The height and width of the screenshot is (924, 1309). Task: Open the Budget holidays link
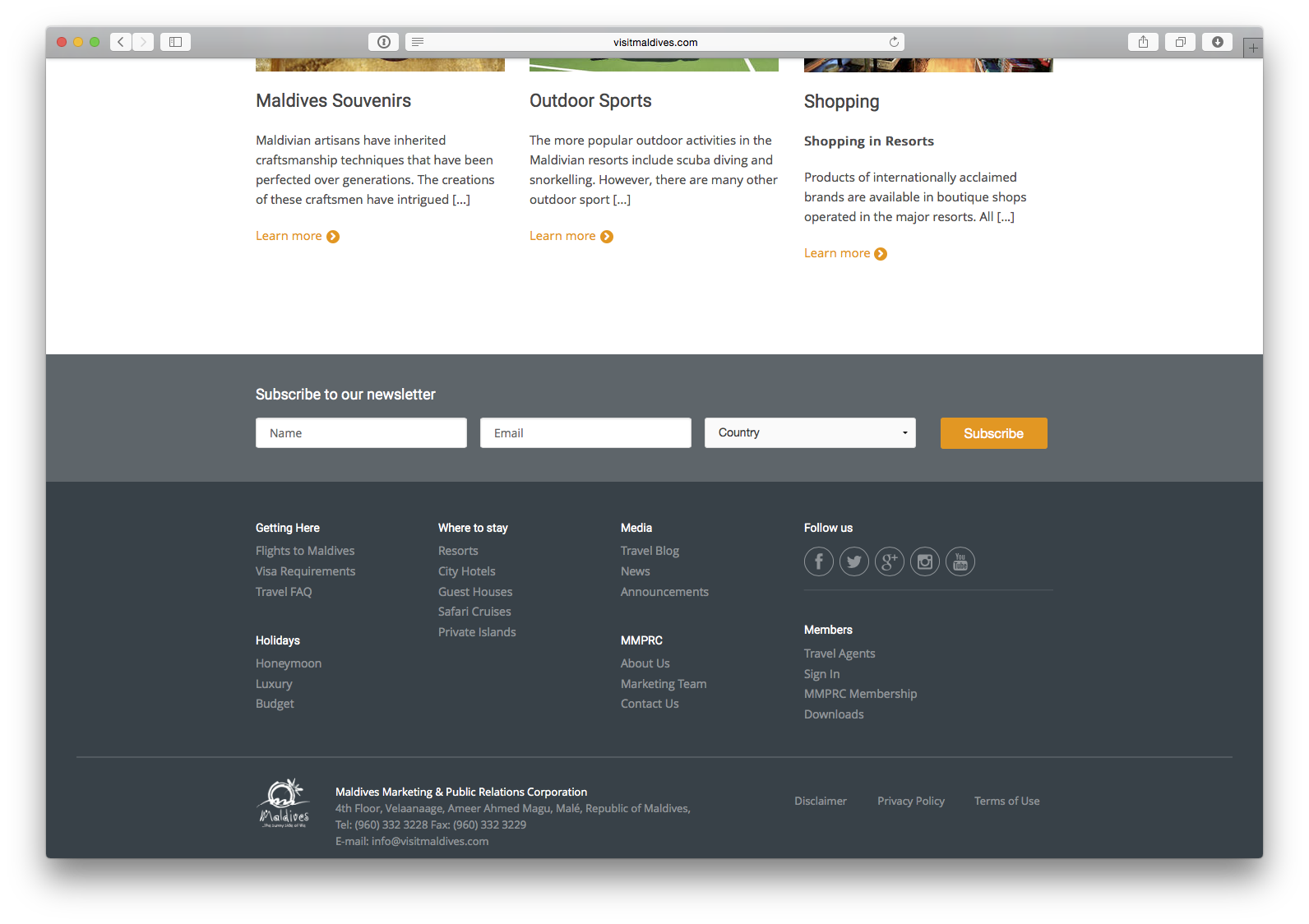pos(275,704)
